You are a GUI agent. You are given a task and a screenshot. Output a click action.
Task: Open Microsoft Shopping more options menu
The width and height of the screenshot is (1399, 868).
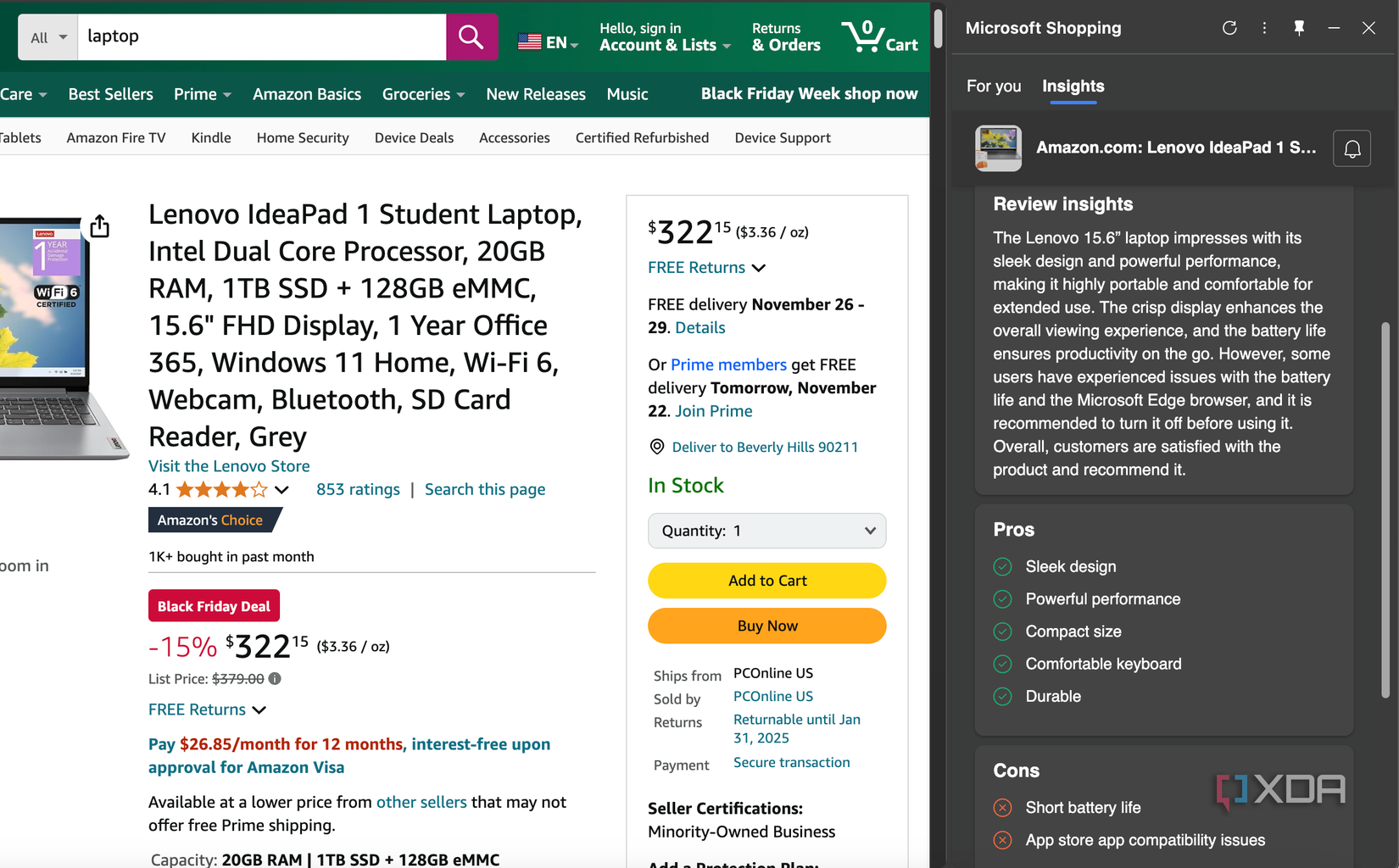click(1264, 28)
